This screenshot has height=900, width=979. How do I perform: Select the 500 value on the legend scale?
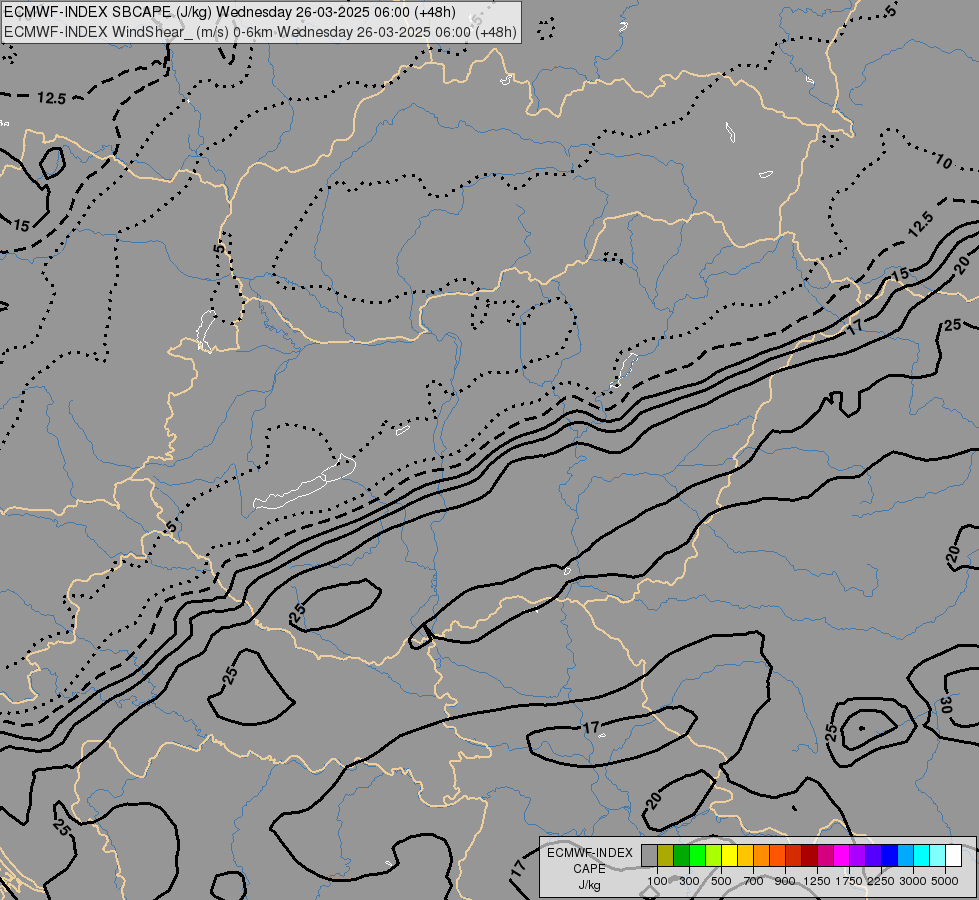[x=721, y=881]
